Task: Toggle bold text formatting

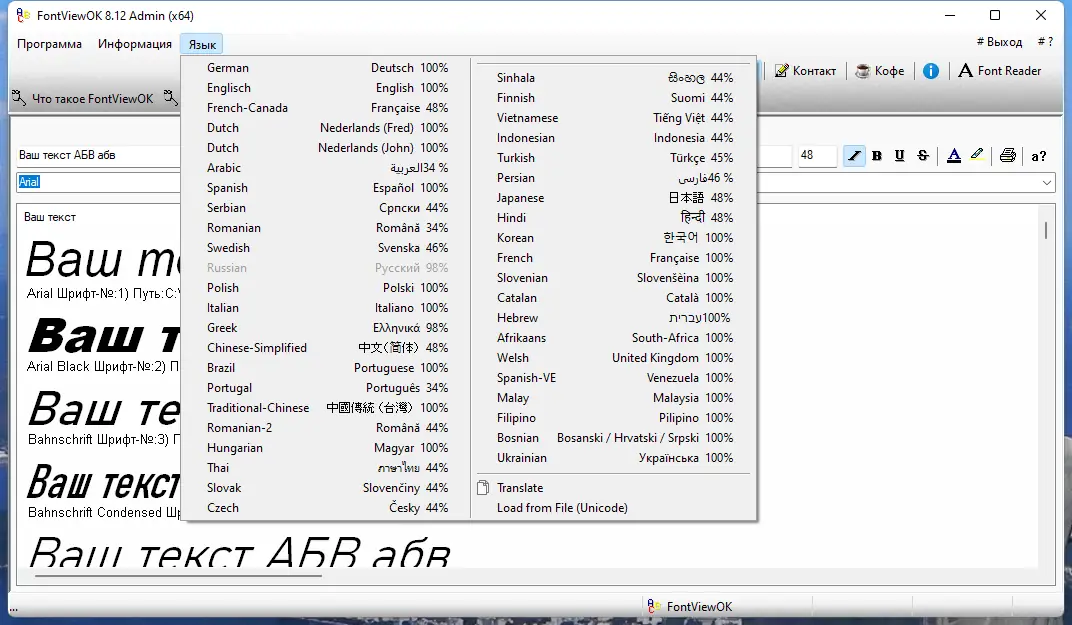Action: coord(876,156)
